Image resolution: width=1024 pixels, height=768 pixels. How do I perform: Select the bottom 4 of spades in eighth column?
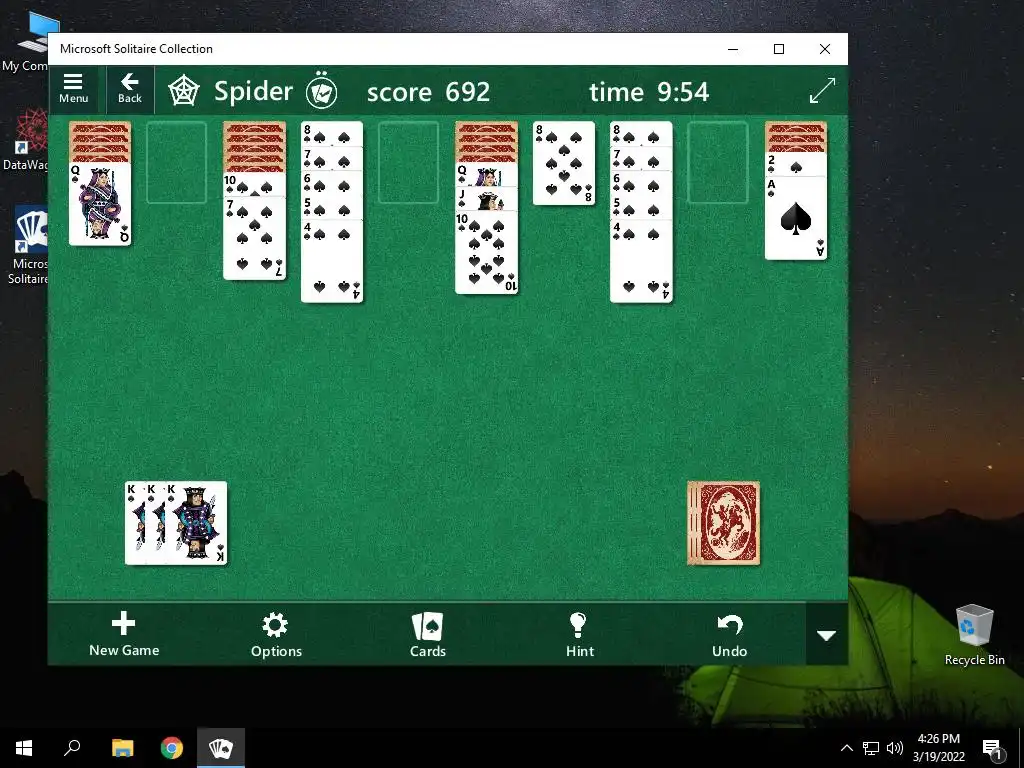pos(641,261)
